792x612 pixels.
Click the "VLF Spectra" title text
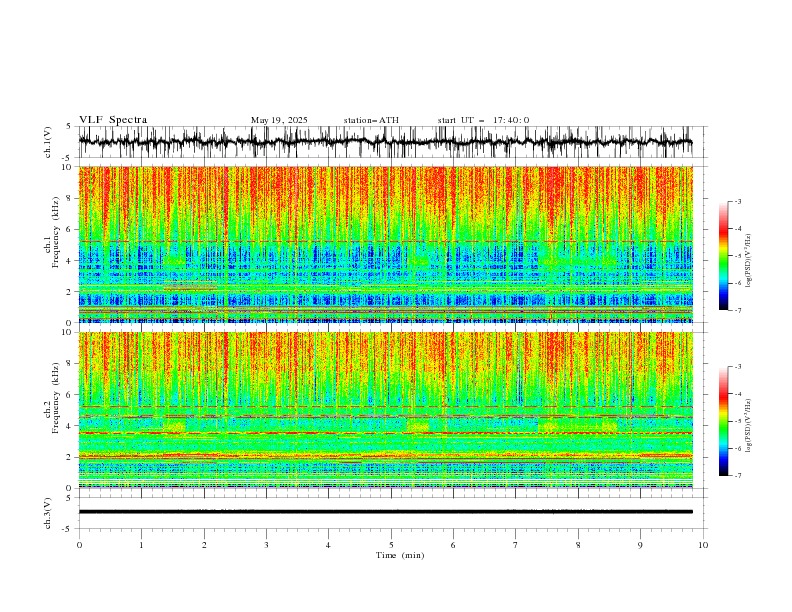click(113, 120)
